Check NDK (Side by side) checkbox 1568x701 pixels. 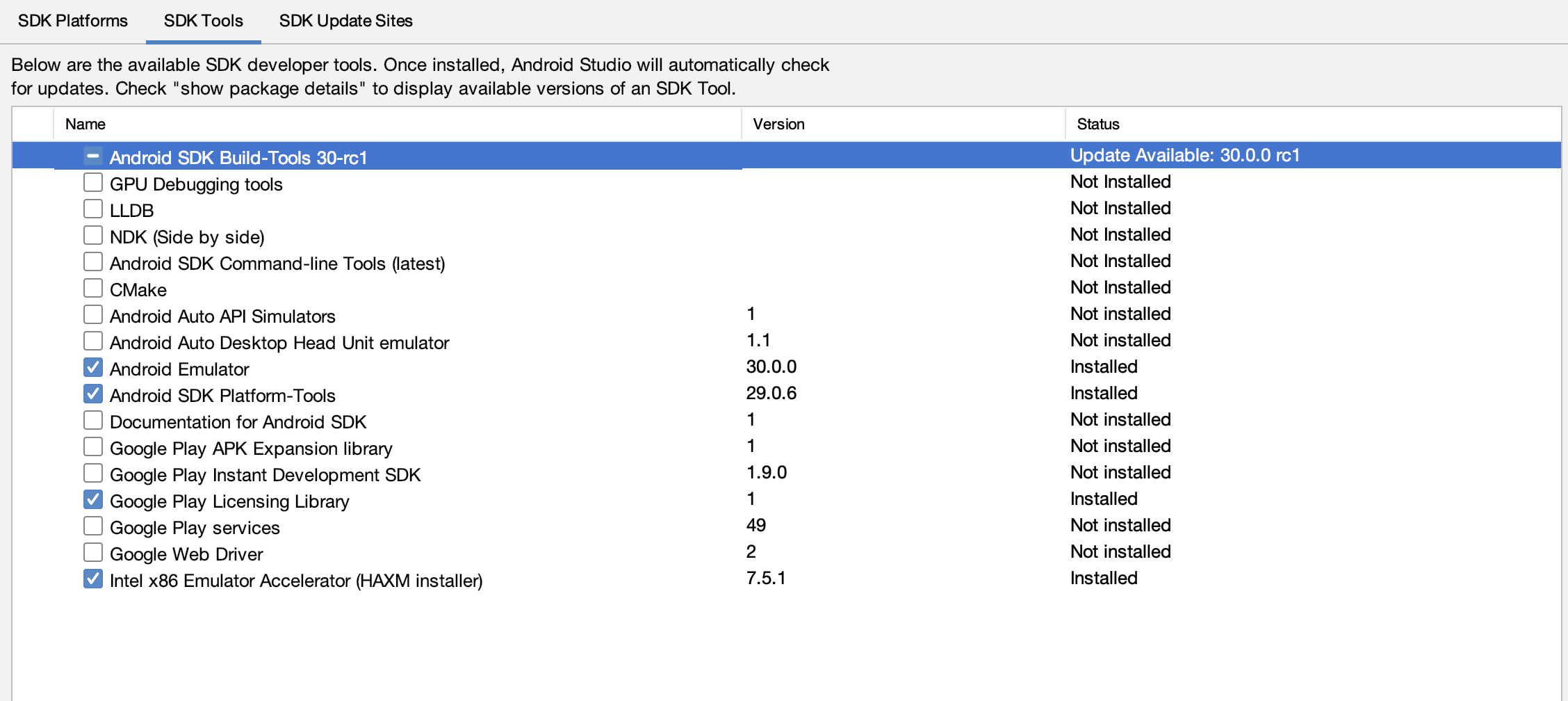(93, 235)
